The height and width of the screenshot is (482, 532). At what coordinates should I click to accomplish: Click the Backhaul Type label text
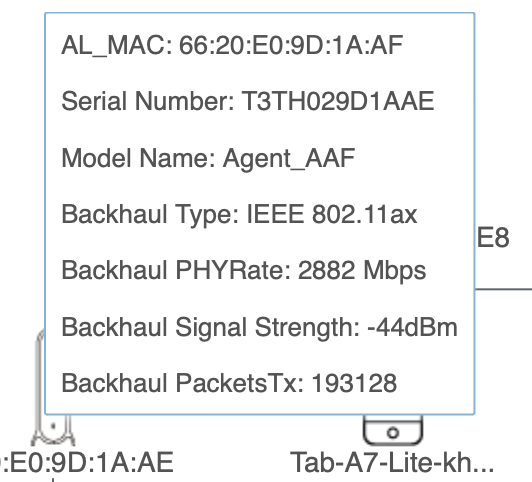150,214
